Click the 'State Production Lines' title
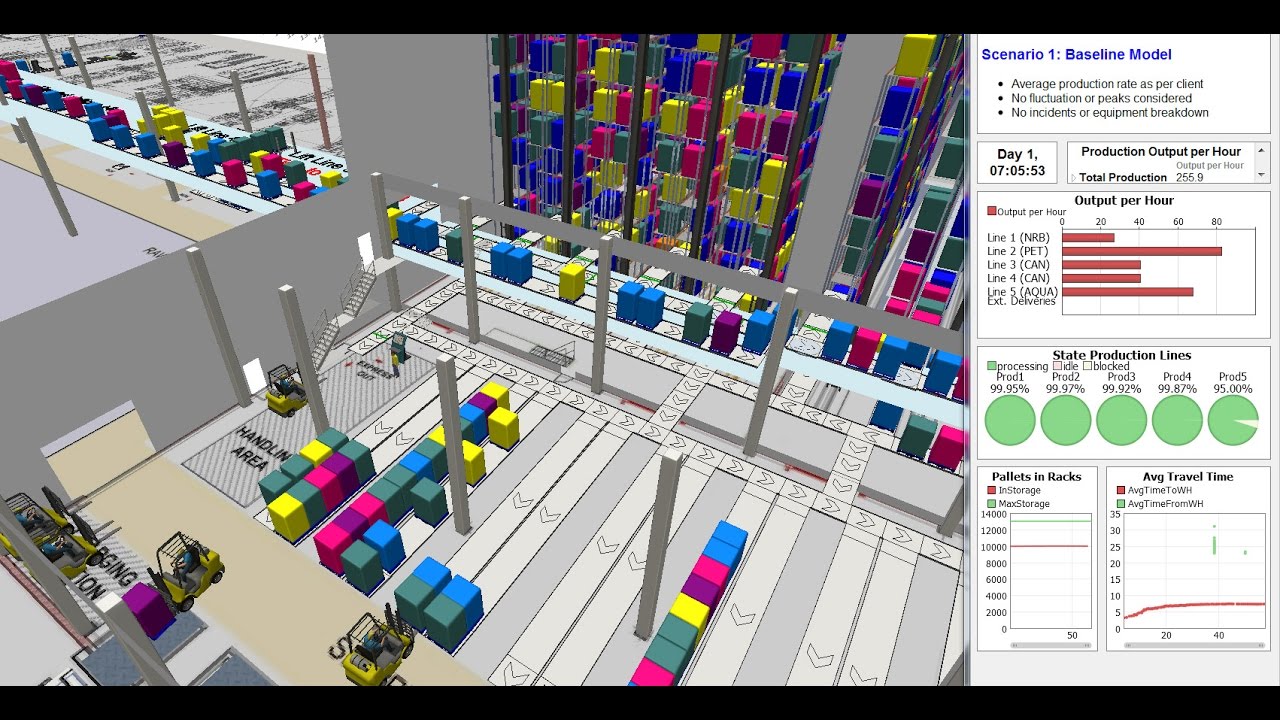This screenshot has width=1280, height=720. pyautogui.click(x=1121, y=355)
